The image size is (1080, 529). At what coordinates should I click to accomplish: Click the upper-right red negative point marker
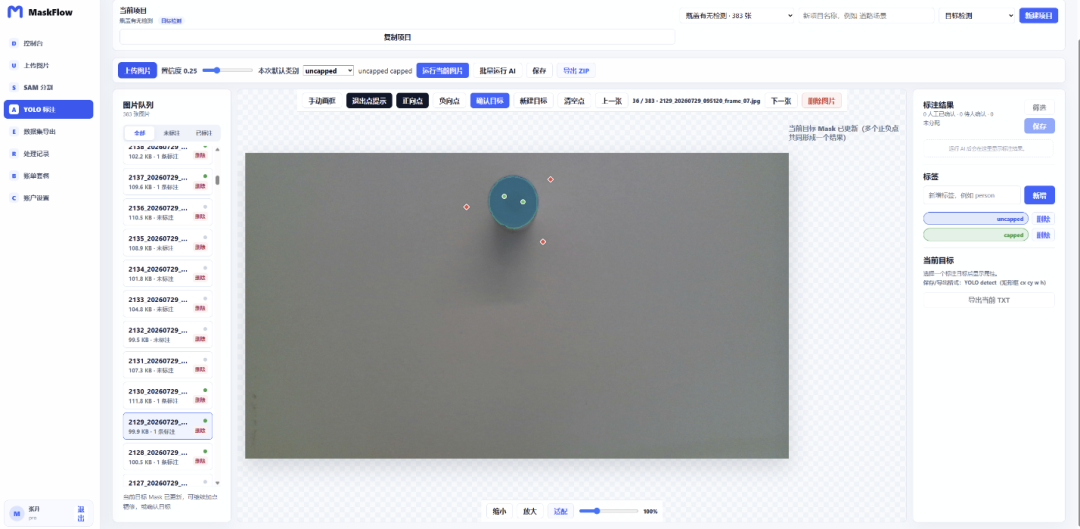click(550, 179)
